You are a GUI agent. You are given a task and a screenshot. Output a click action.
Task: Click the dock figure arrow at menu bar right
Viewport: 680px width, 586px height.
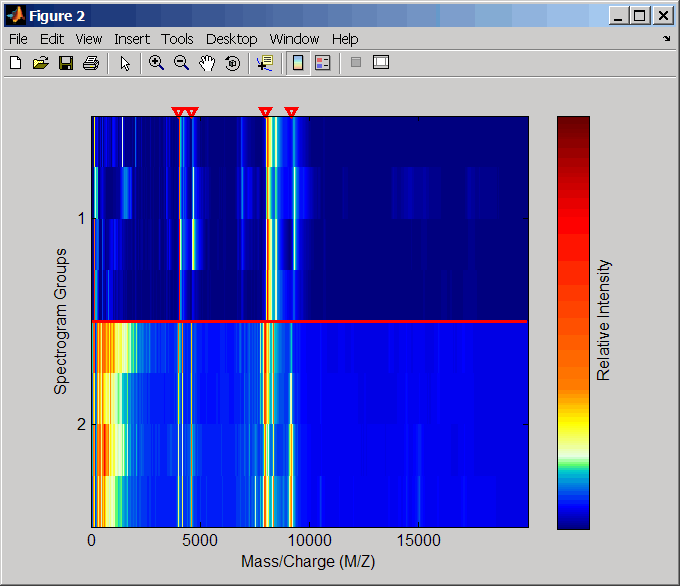coord(666,39)
